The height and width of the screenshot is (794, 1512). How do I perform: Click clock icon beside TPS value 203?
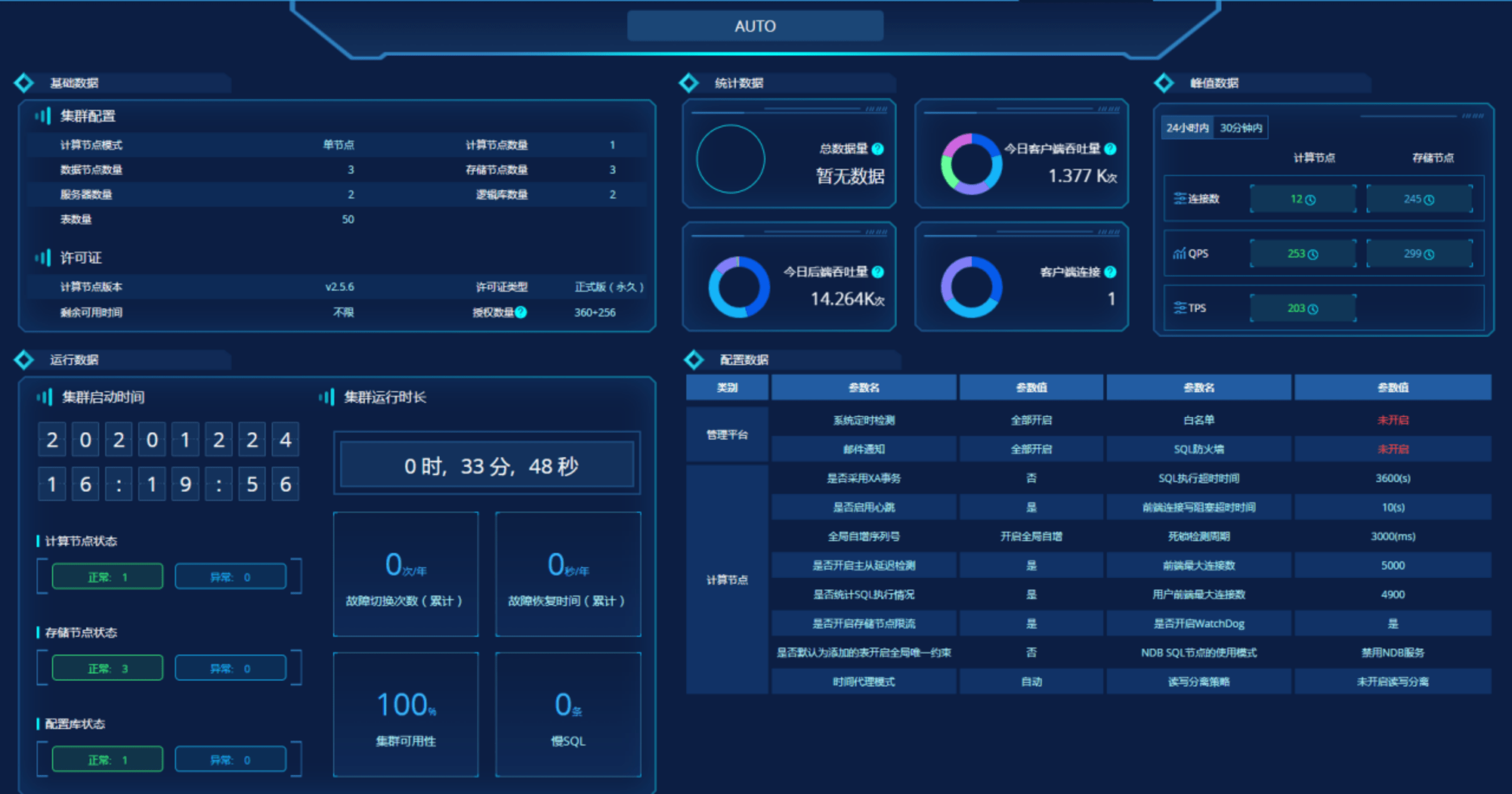pyautogui.click(x=1313, y=309)
